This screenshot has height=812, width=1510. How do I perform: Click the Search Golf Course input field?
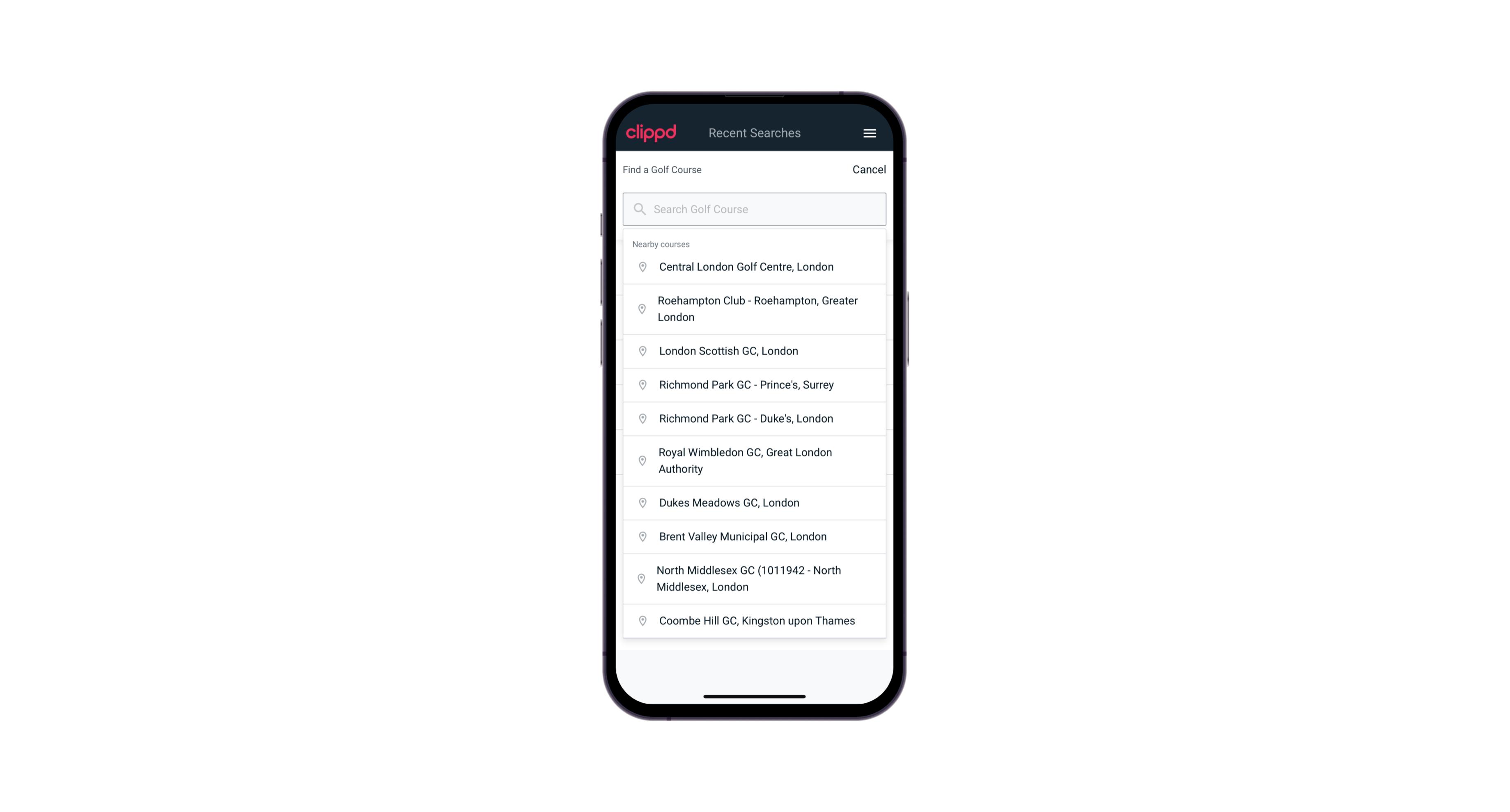(754, 208)
